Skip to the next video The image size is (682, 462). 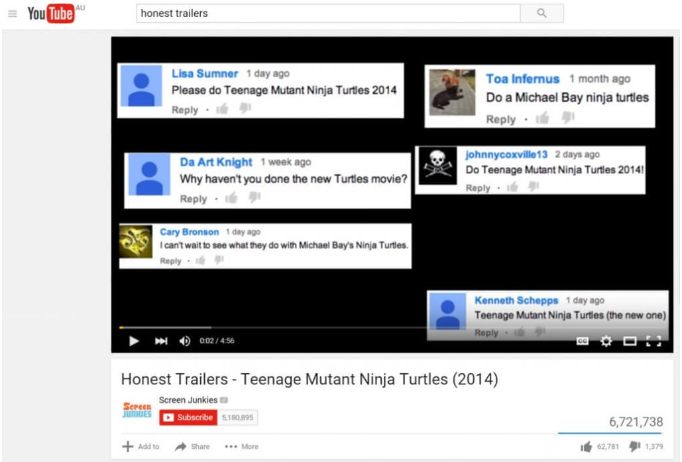(161, 341)
